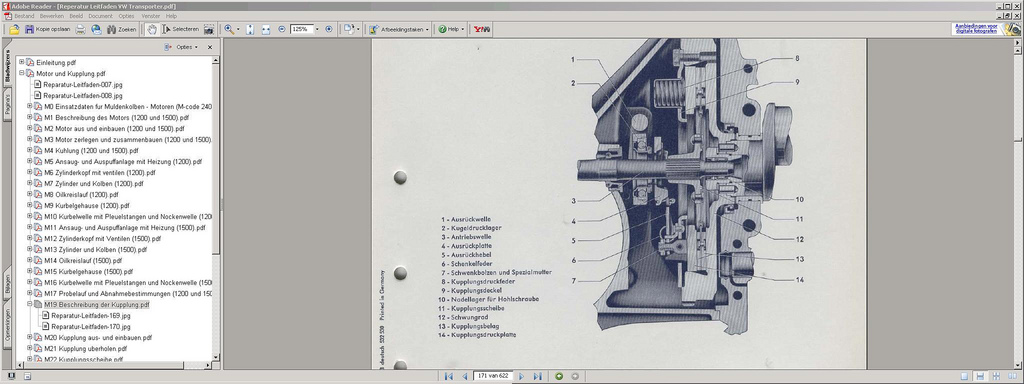
Task: Click the printer icon in toolbar
Action: pos(80,29)
